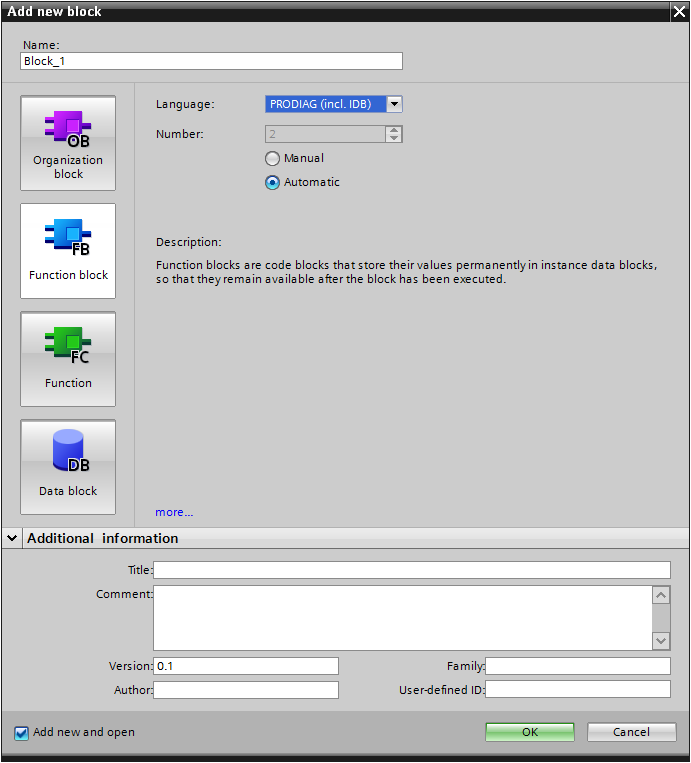Select the Manual numbering radio button

(272, 159)
